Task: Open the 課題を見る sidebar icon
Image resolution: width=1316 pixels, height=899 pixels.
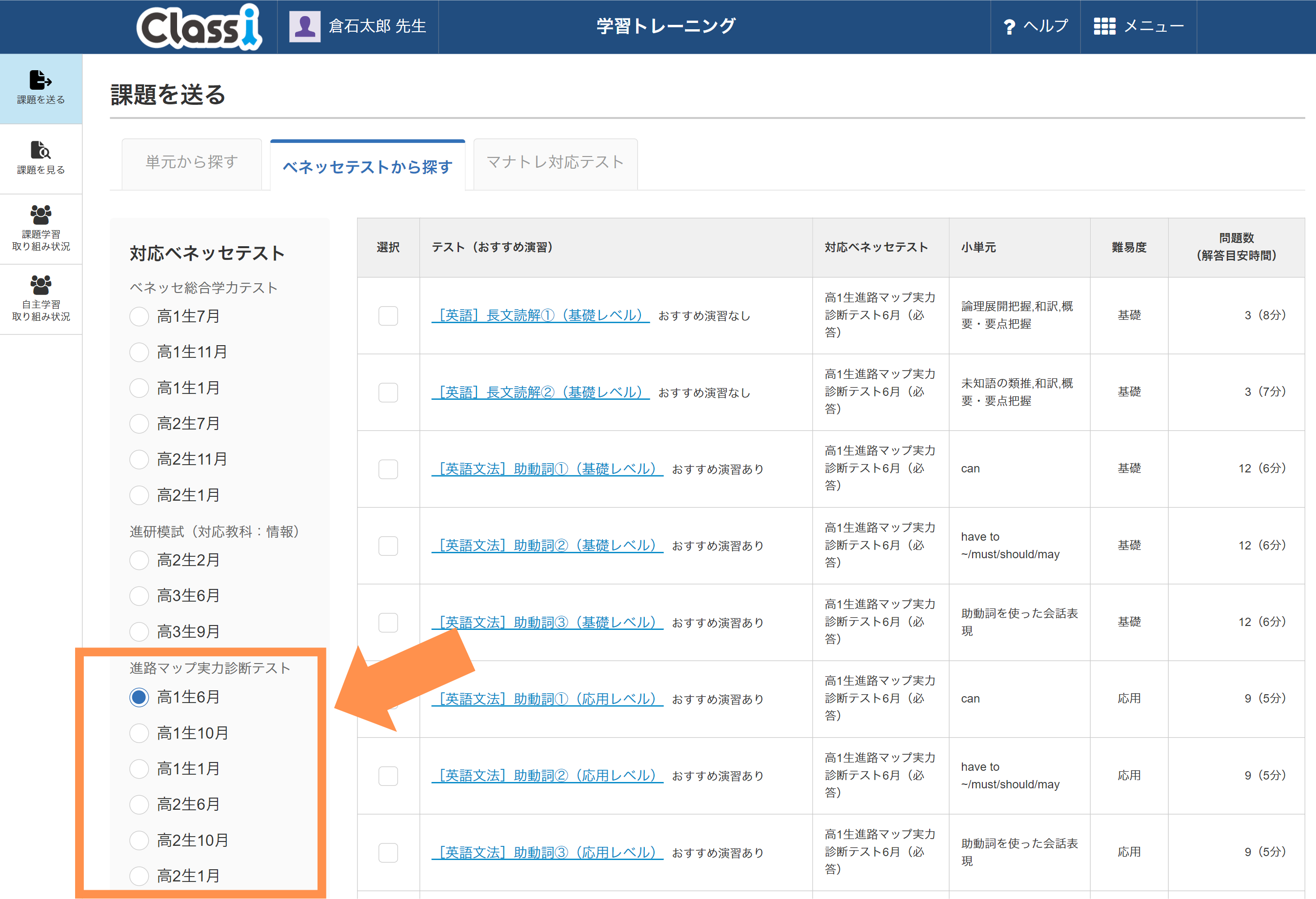Action: tap(41, 150)
